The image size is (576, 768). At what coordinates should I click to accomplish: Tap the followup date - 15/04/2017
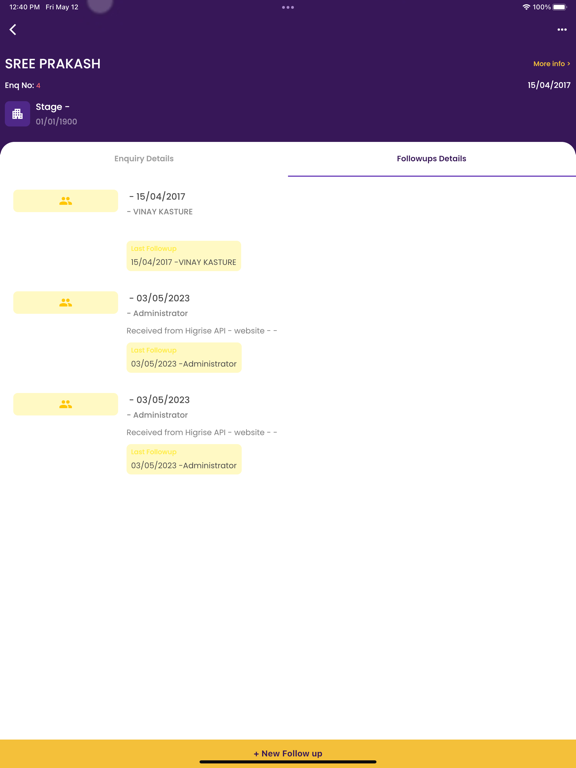point(157,196)
